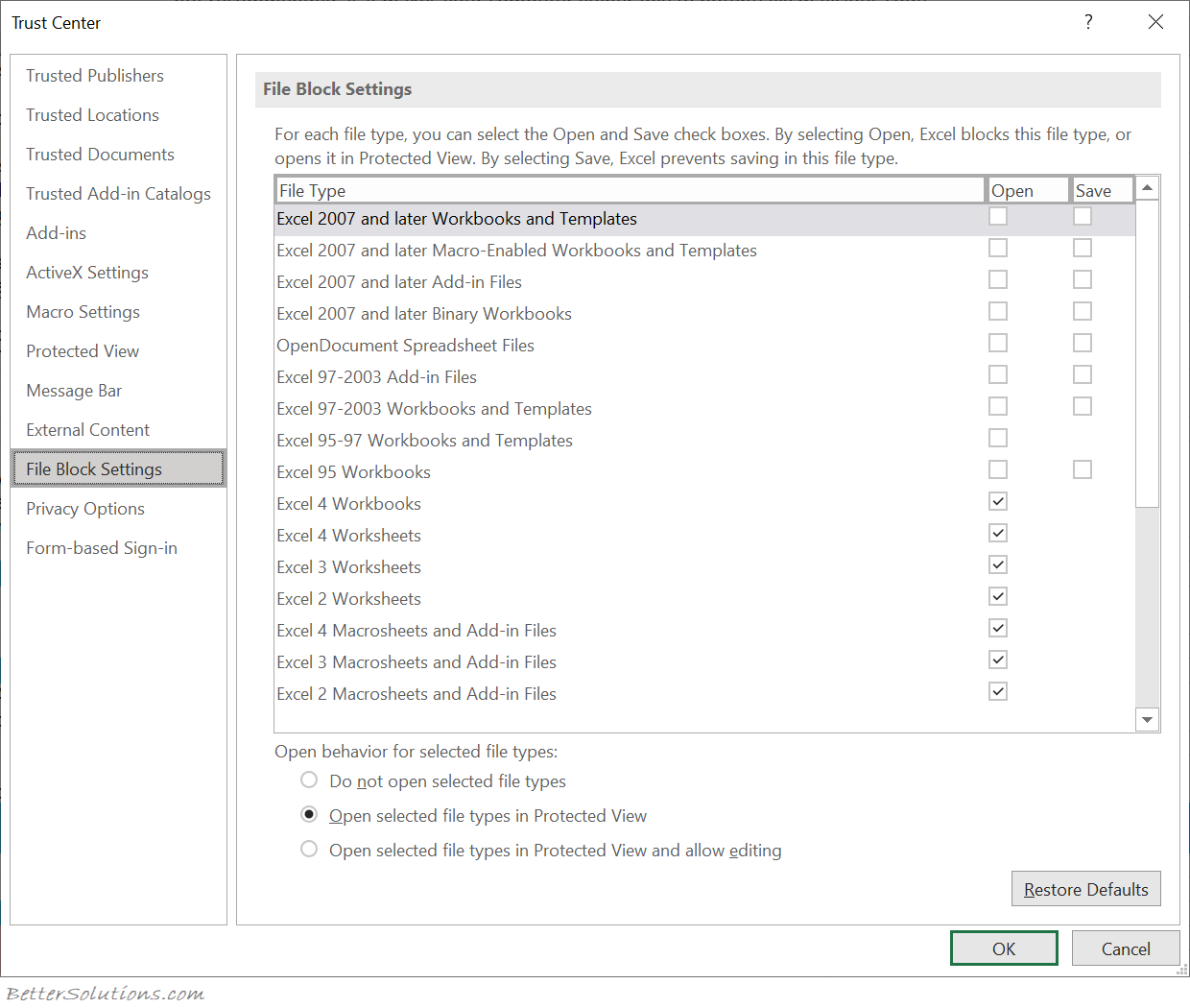
Task: Tick Save for OpenDocument Spreadsheet Files
Action: click(1083, 343)
